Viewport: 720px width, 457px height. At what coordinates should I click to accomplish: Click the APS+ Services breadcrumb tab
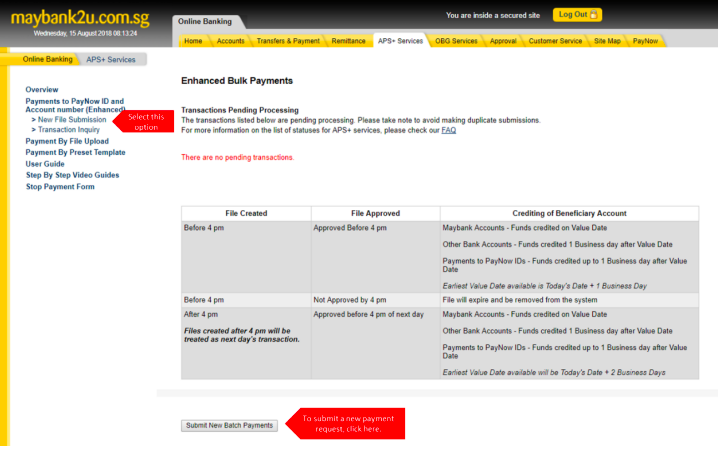coord(111,60)
